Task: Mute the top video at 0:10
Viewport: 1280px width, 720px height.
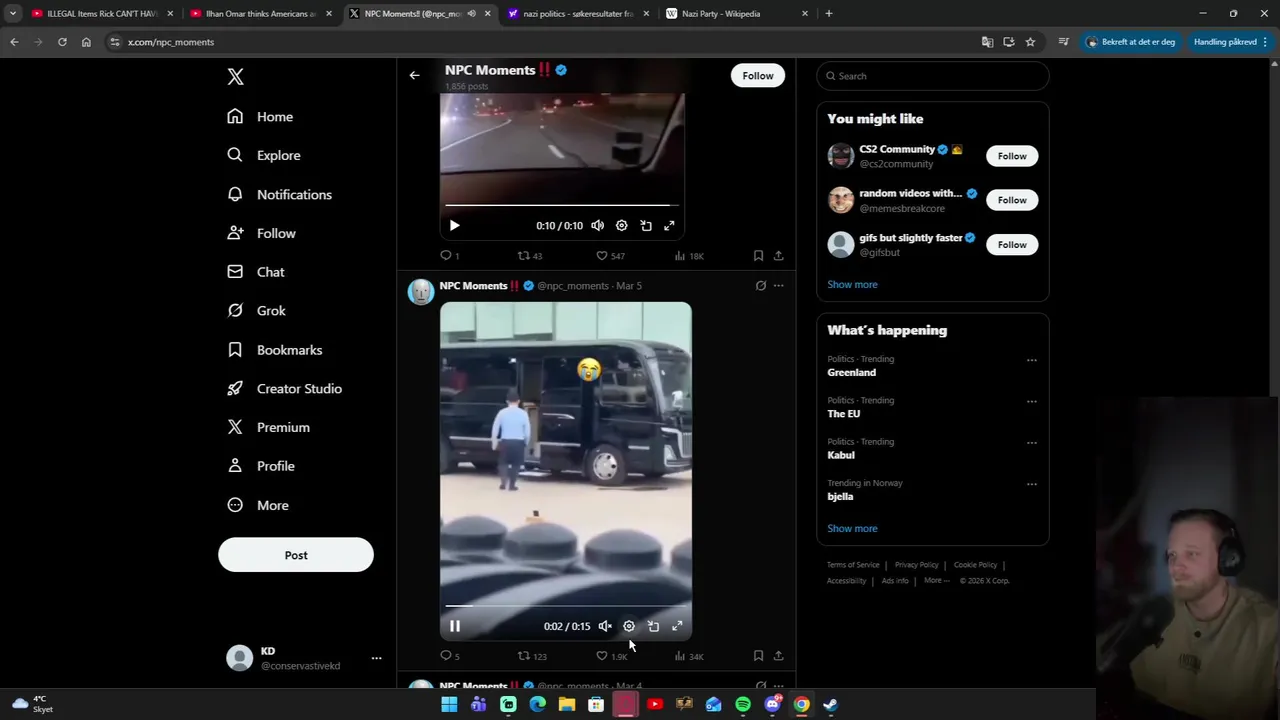Action: [x=597, y=226]
